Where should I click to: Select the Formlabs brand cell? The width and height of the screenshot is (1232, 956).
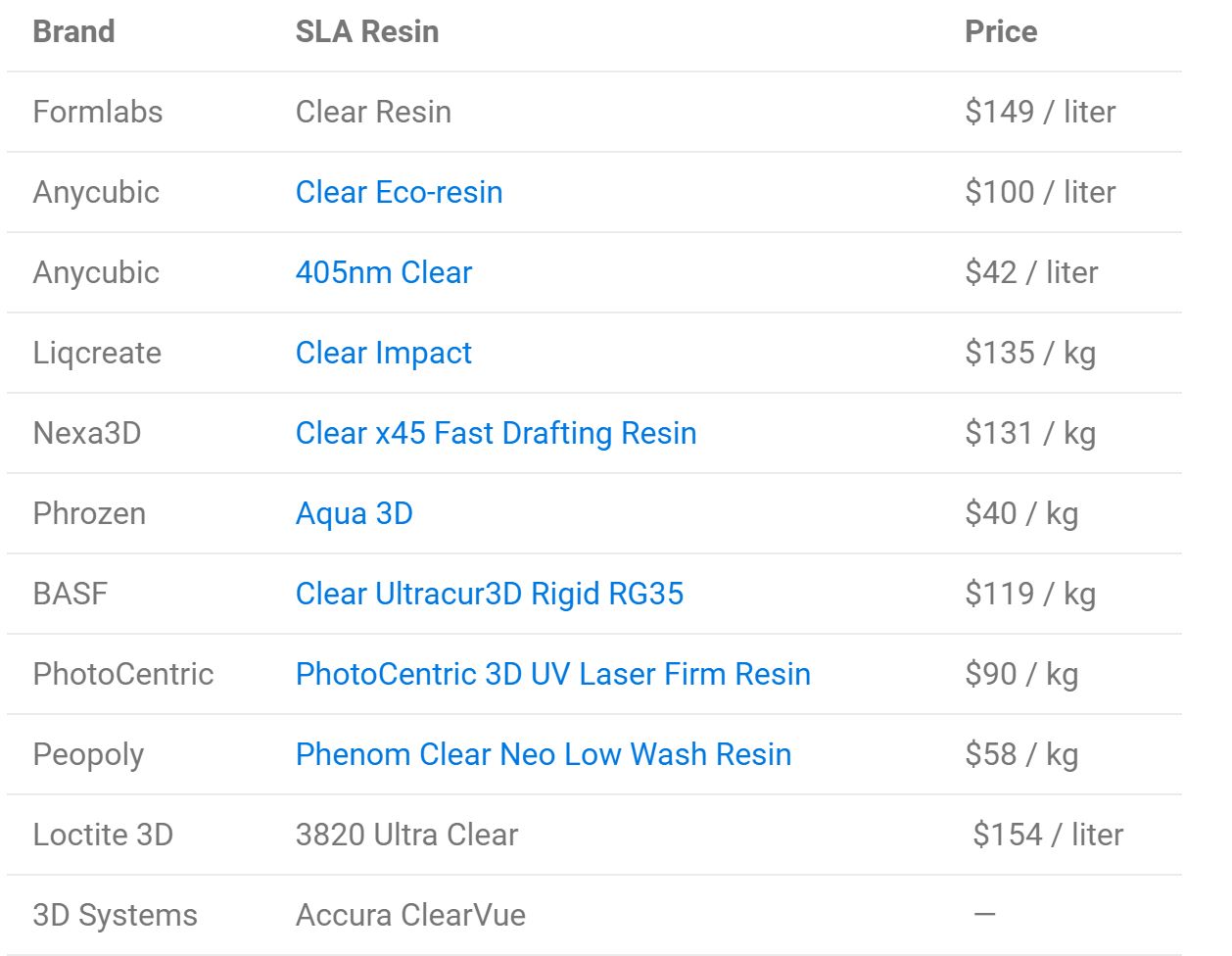tap(98, 112)
